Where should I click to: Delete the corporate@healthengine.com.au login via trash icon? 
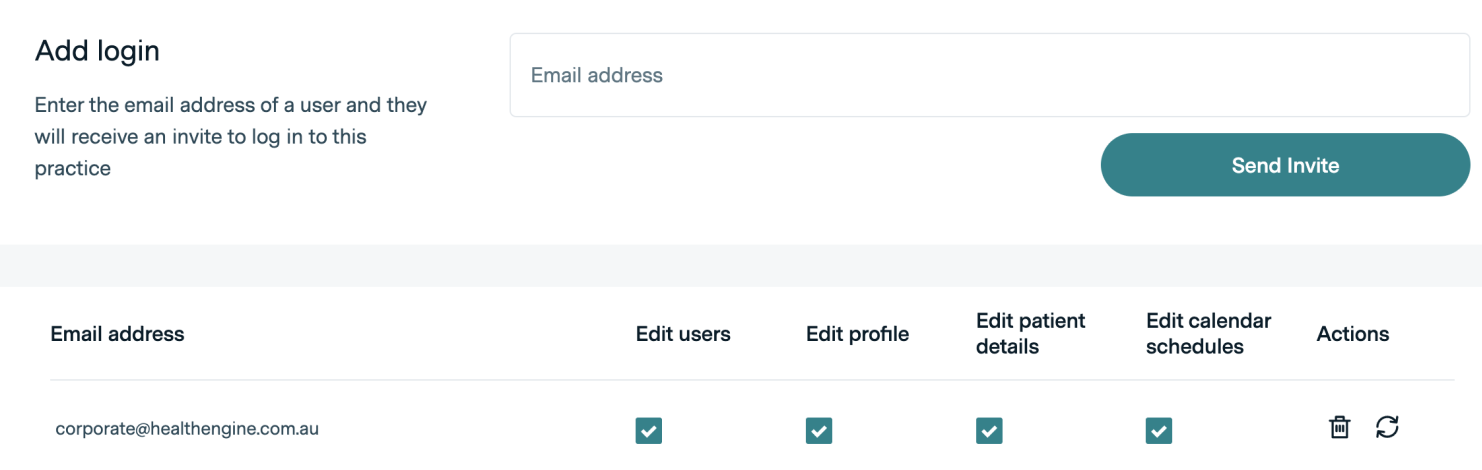tap(1339, 428)
